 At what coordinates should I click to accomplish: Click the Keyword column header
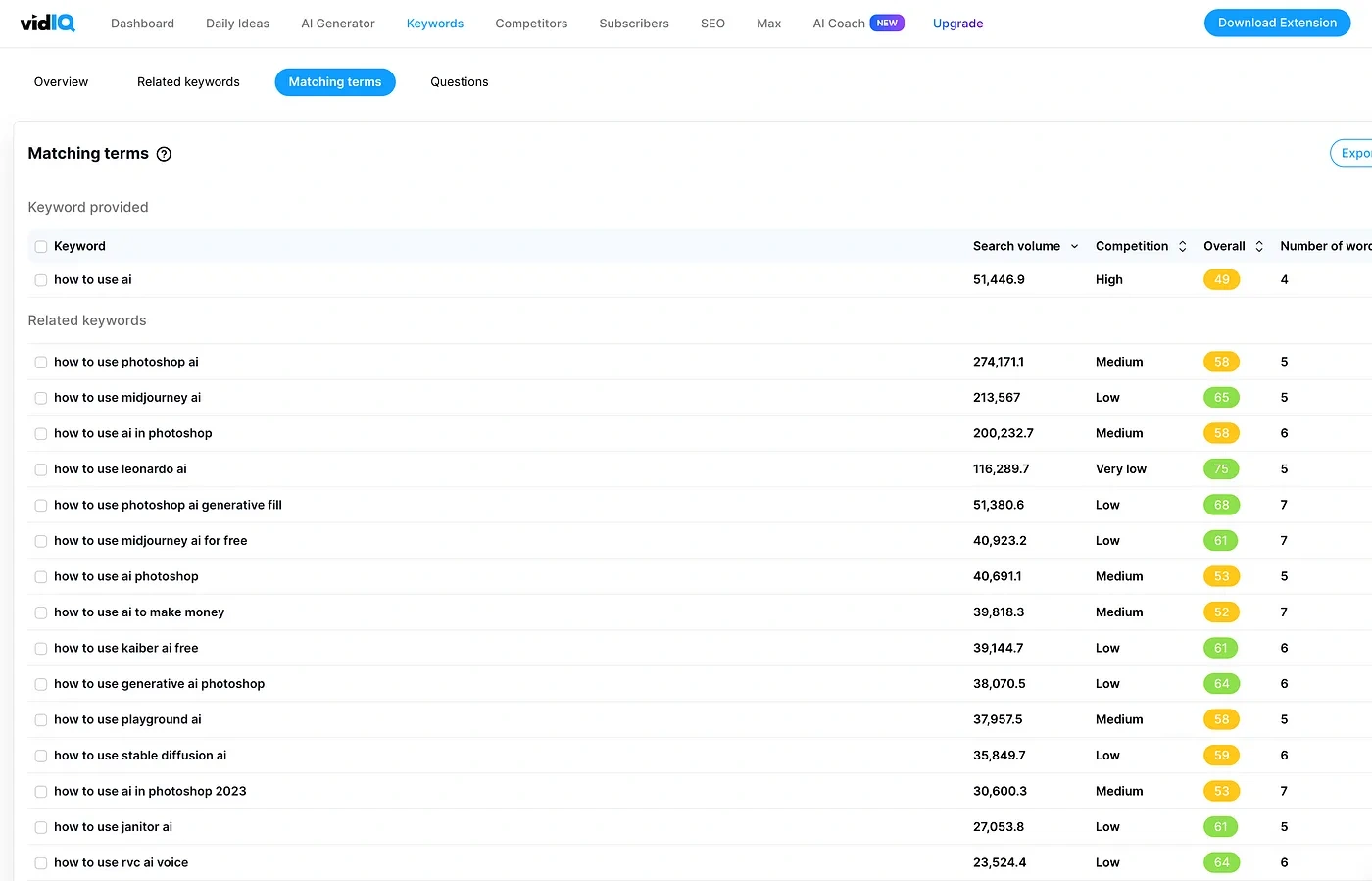79,246
